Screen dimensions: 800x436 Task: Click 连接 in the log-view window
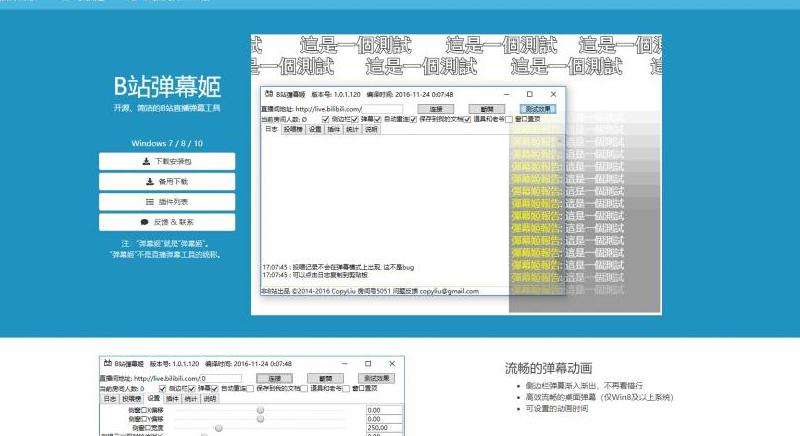pos(436,109)
